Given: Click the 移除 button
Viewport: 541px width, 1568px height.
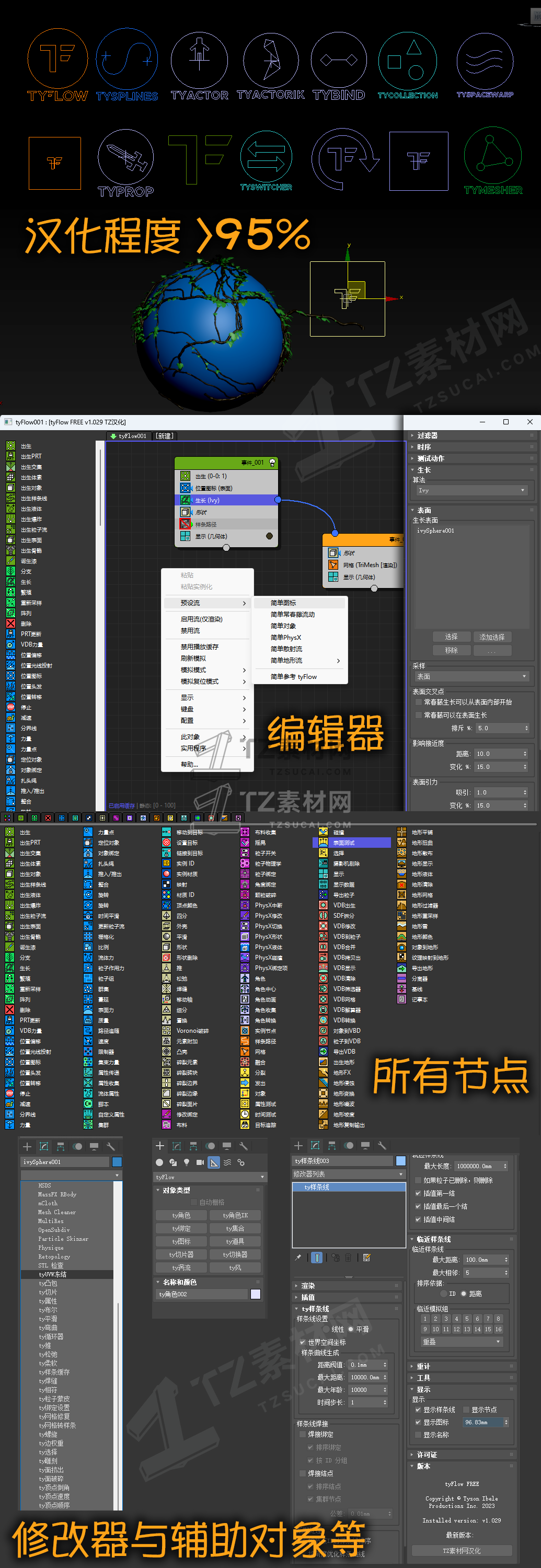Looking at the screenshot, I should (451, 650).
